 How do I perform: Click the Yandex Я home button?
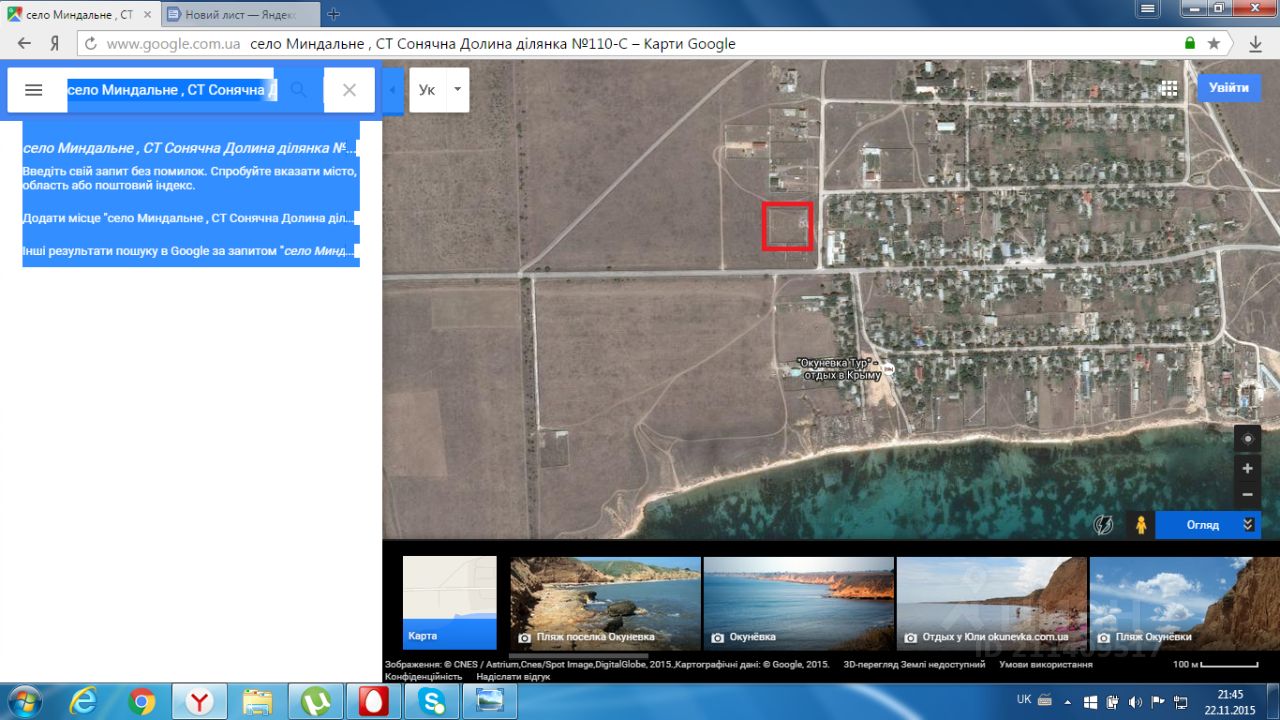(x=56, y=43)
